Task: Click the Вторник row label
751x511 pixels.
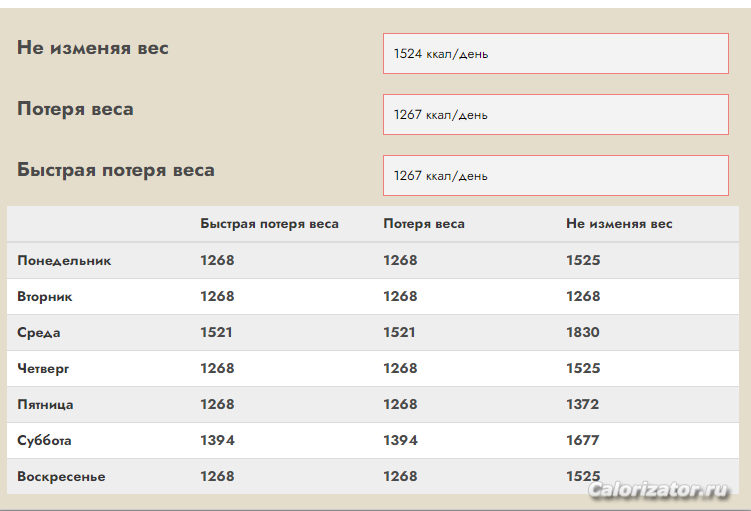Action: 45,296
